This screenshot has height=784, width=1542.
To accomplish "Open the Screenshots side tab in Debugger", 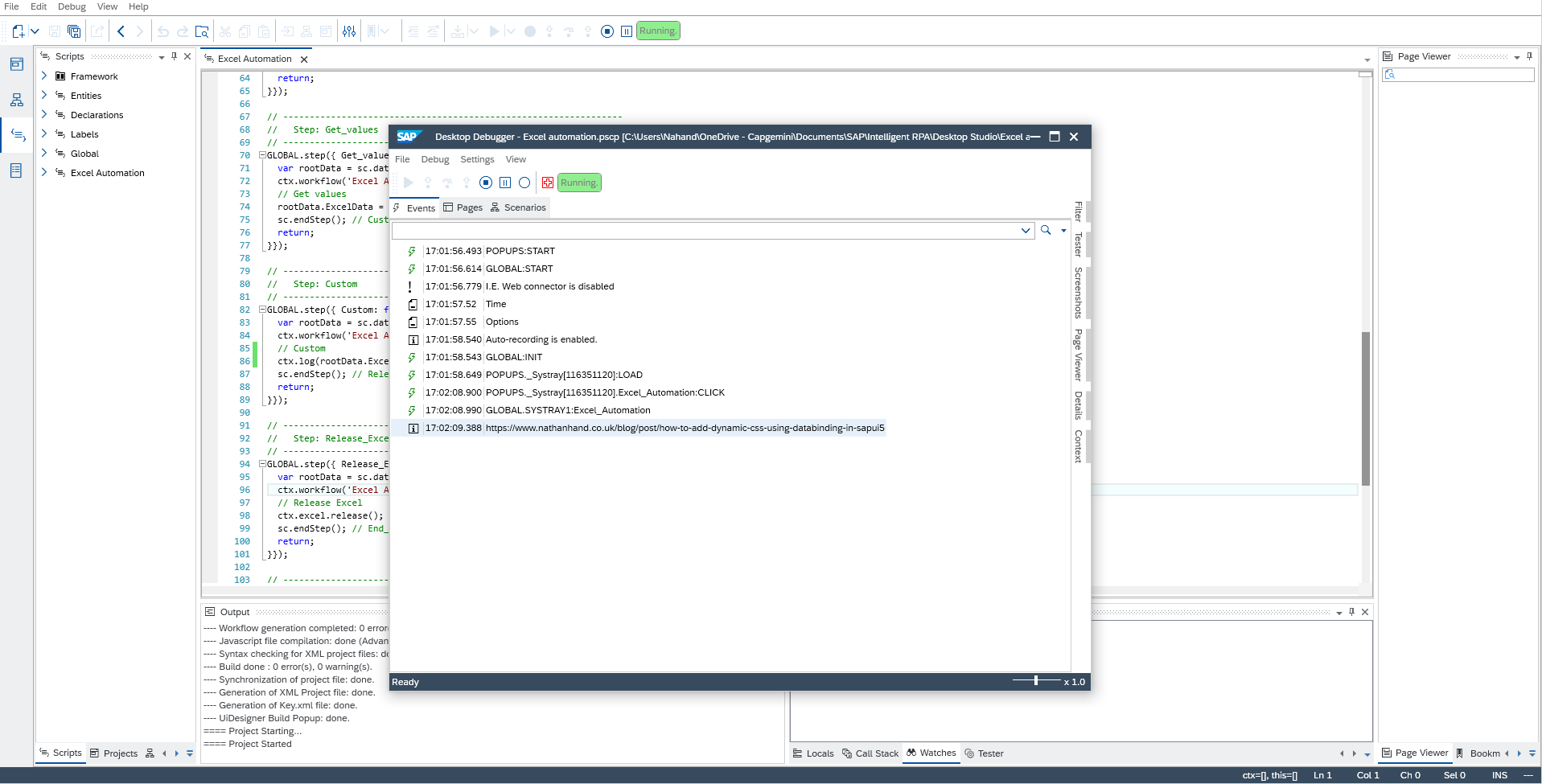I will pos(1079,293).
